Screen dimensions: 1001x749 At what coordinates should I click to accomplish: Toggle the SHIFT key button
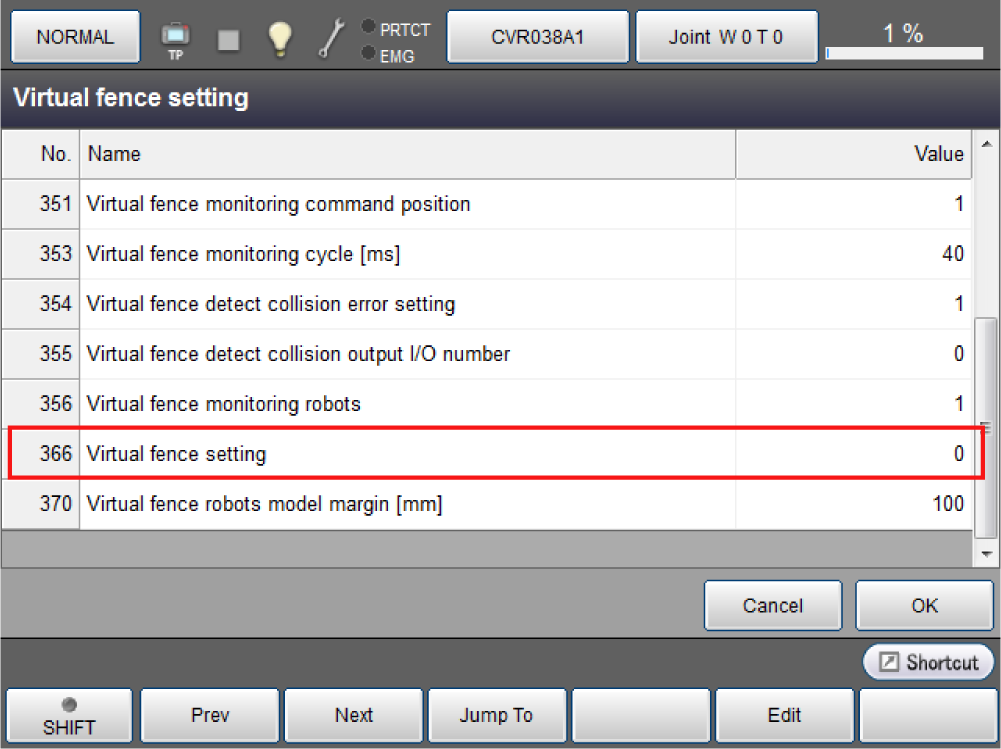point(69,716)
